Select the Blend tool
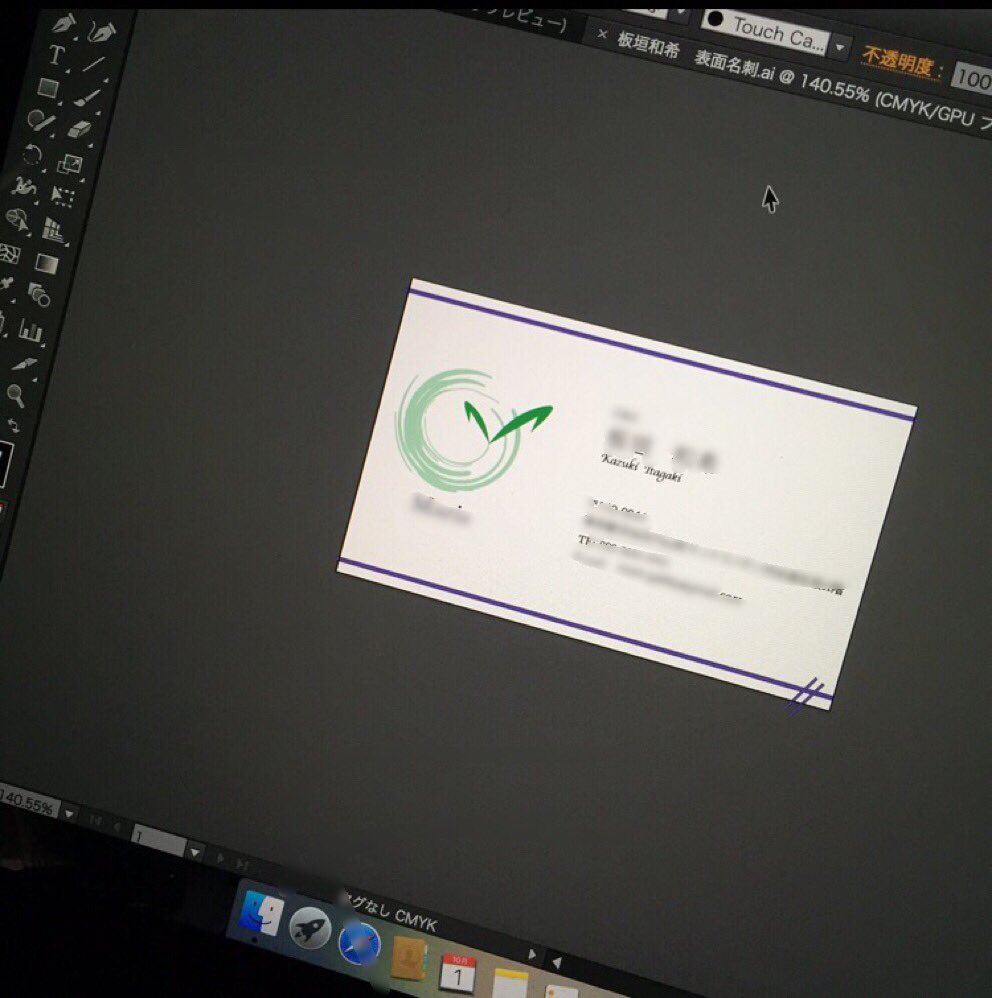 [x=39, y=295]
